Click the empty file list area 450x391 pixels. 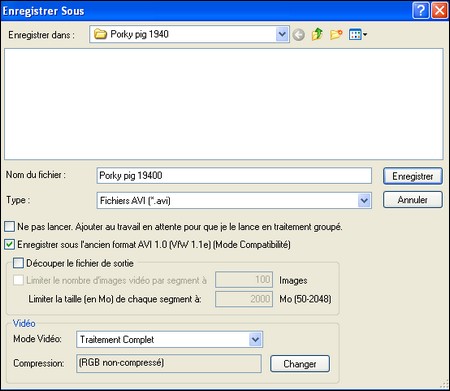224,104
